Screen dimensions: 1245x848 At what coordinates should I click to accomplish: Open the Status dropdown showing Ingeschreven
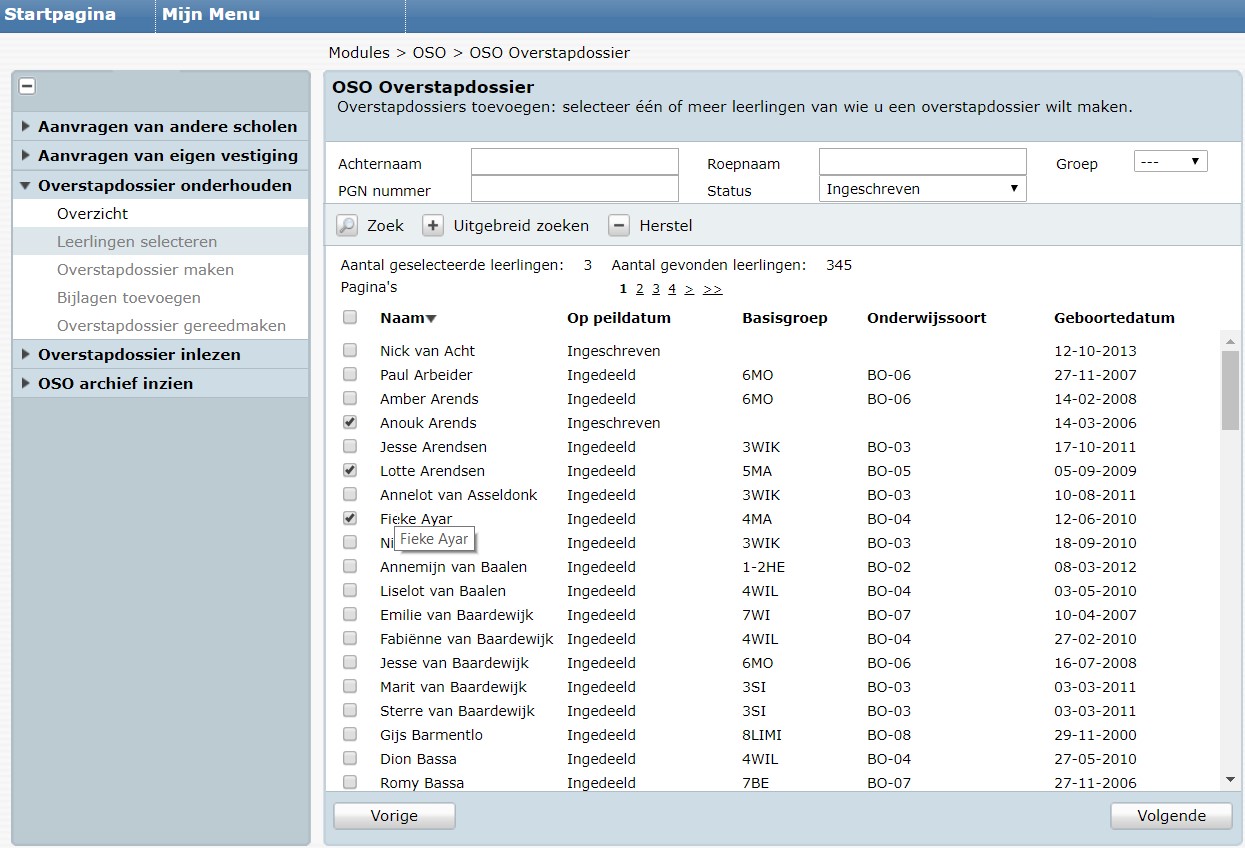(922, 188)
